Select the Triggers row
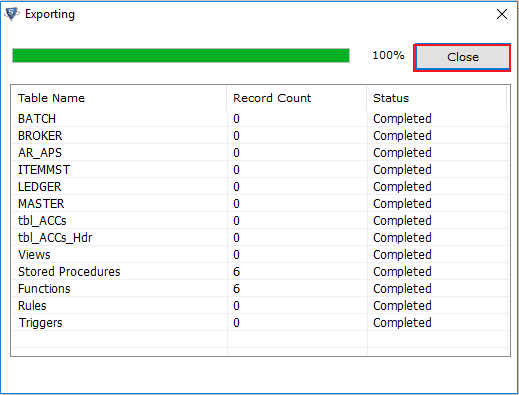The image size is (519, 395). [x=260, y=323]
